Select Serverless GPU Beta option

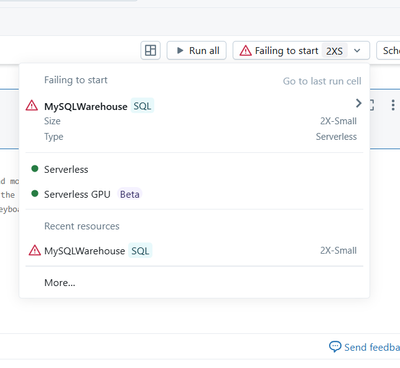coord(194,194)
